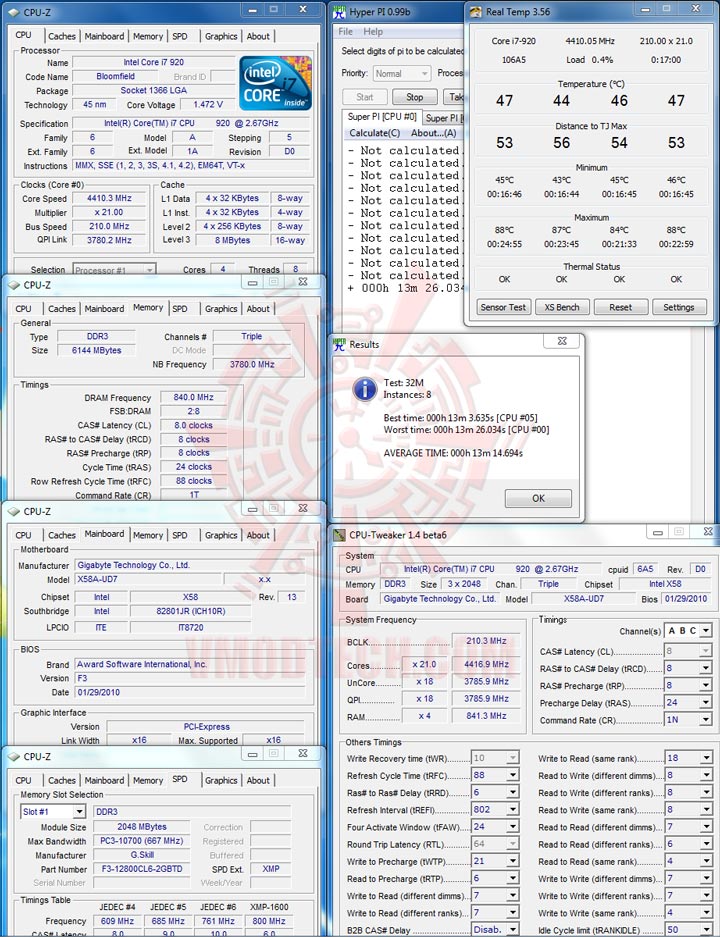Open Precharge Delay (tRAS) dropdown

click(706, 703)
